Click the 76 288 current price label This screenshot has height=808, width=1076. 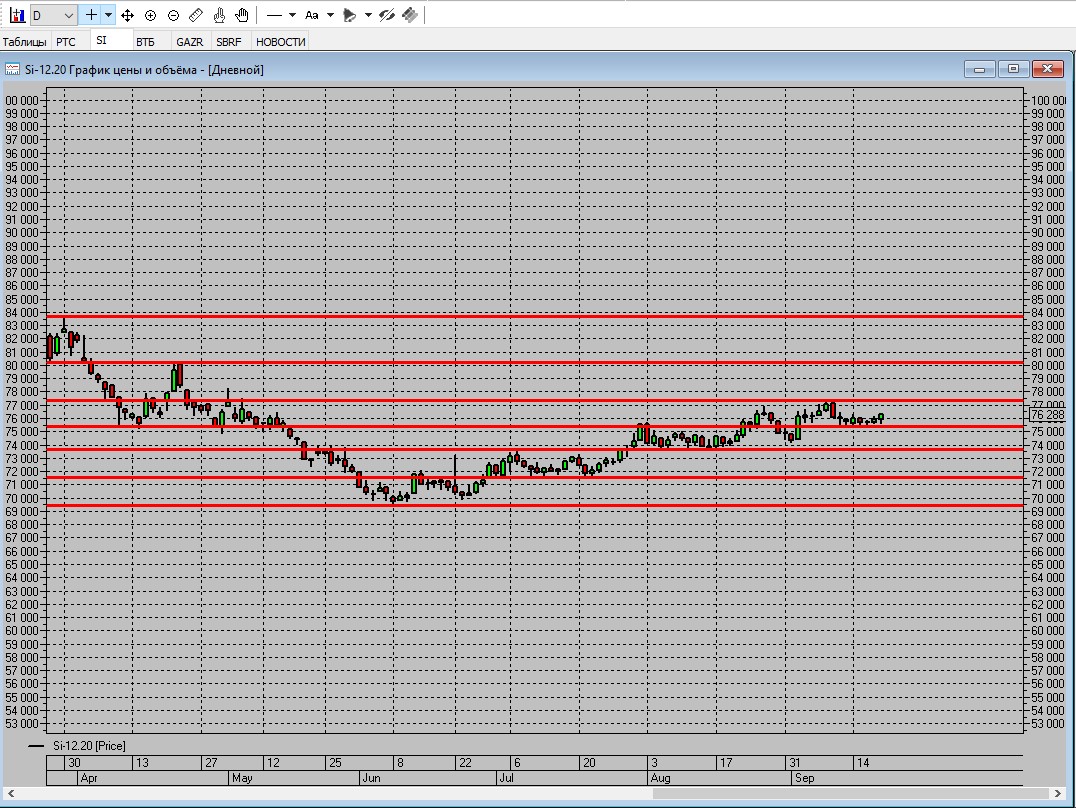[x=1047, y=415]
